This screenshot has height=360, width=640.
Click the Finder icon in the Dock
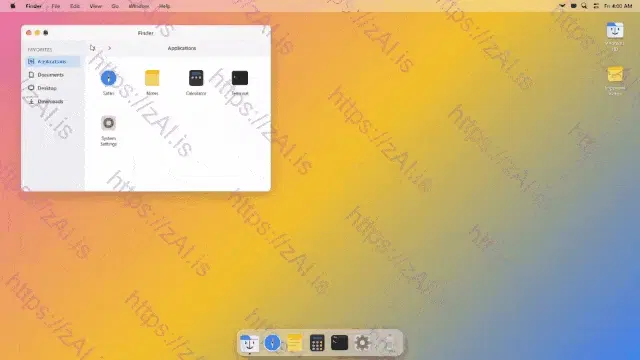point(249,343)
